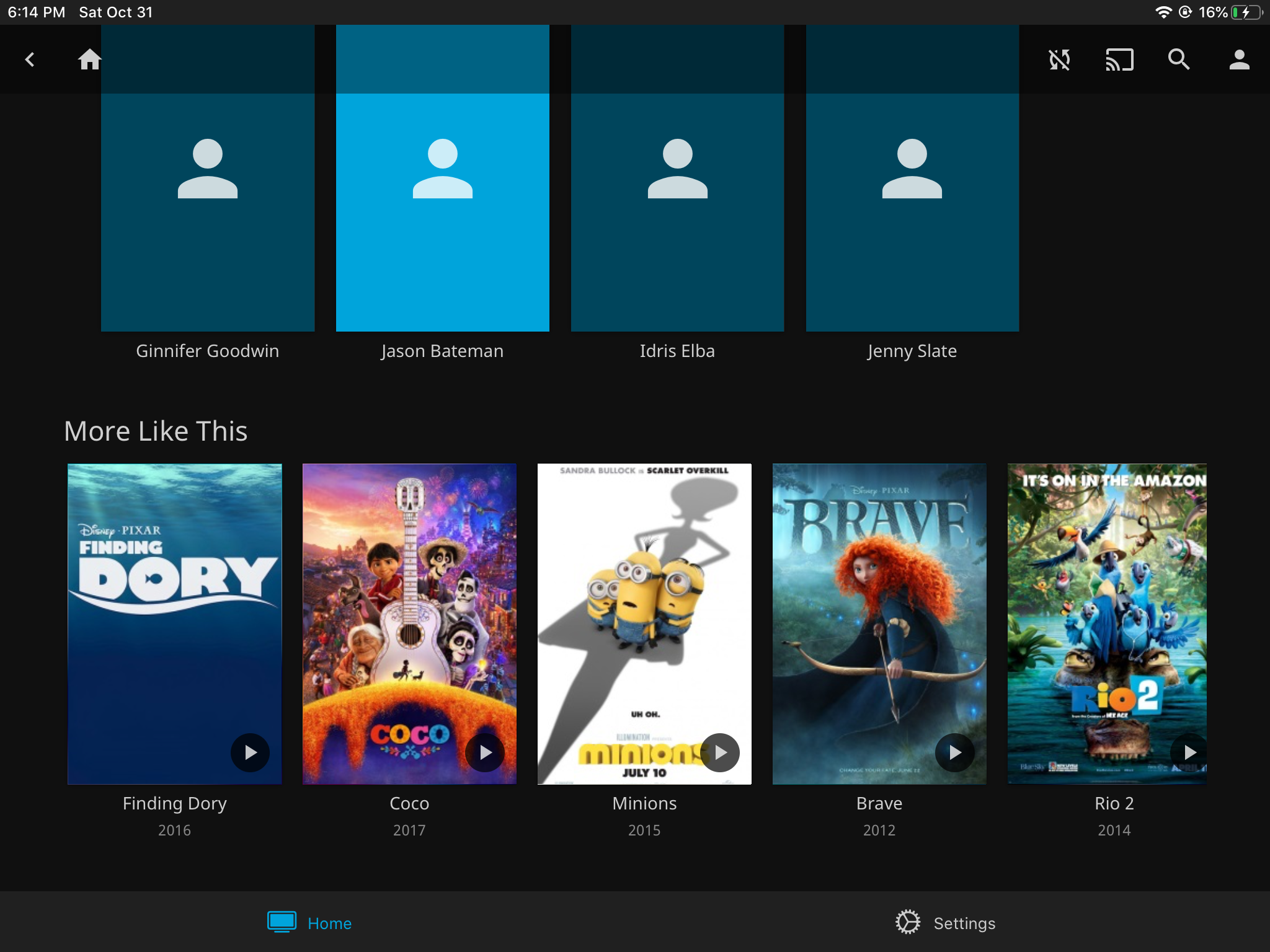Tap the Home monitor icon in bottom bar

tap(282, 922)
